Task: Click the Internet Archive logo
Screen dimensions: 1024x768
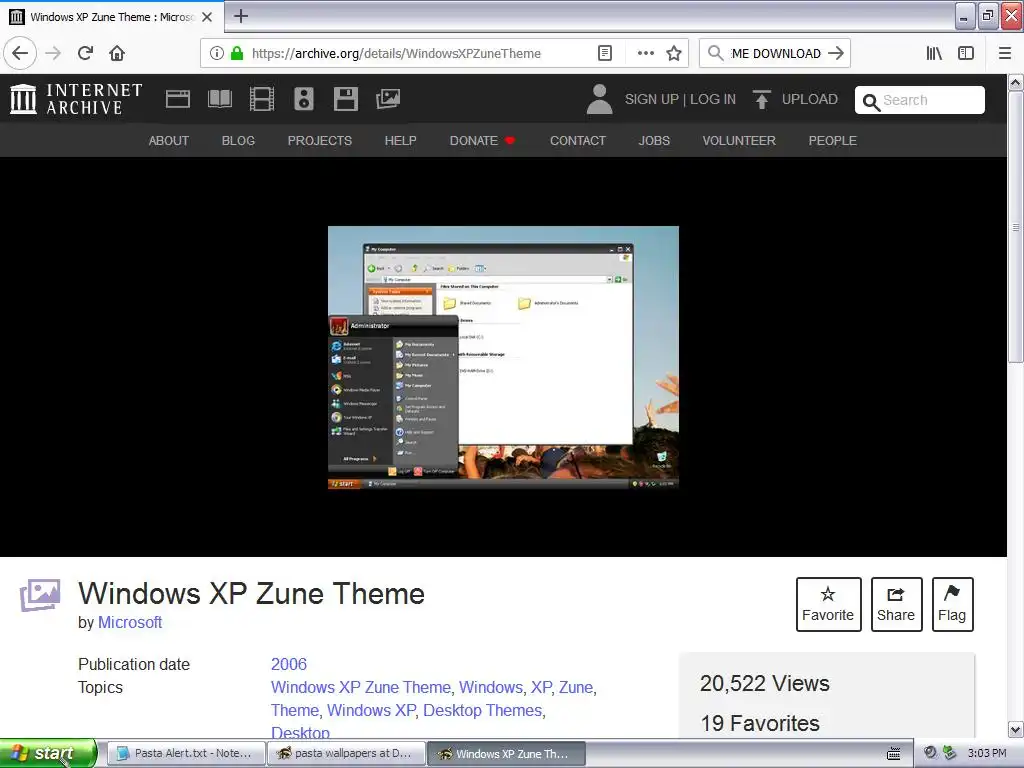Action: 76,99
